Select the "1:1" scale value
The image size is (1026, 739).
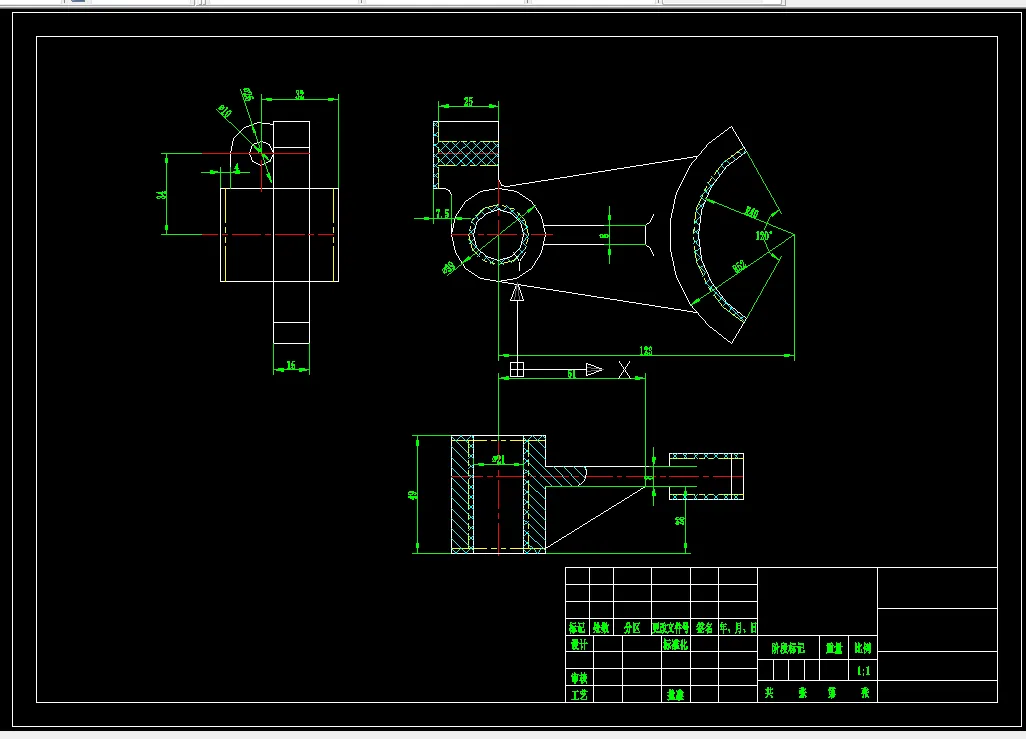pos(864,671)
